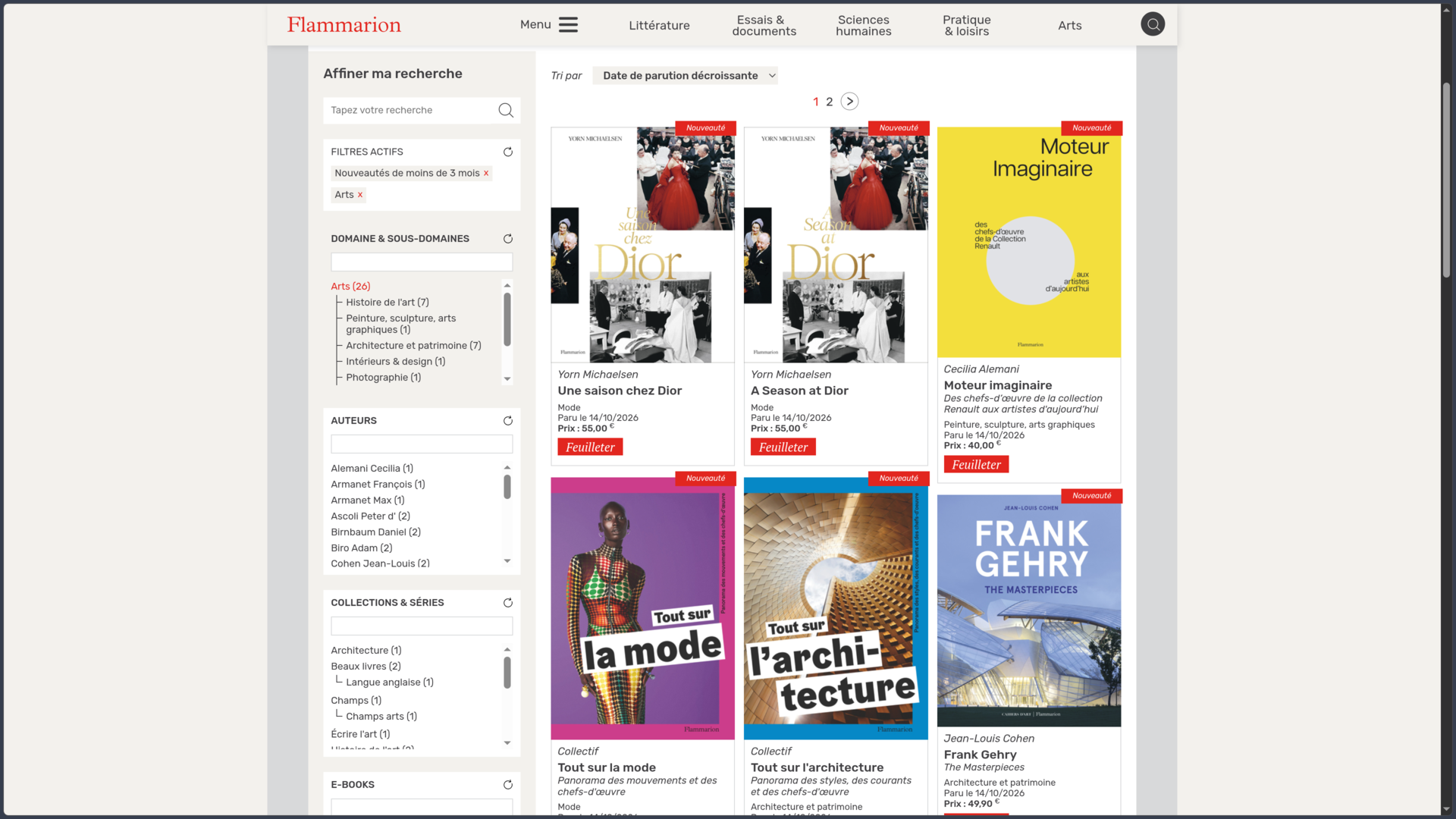This screenshot has height=819, width=1456.
Task: Remove the Nouveautés de moins de 3 mois filter
Action: click(x=486, y=174)
